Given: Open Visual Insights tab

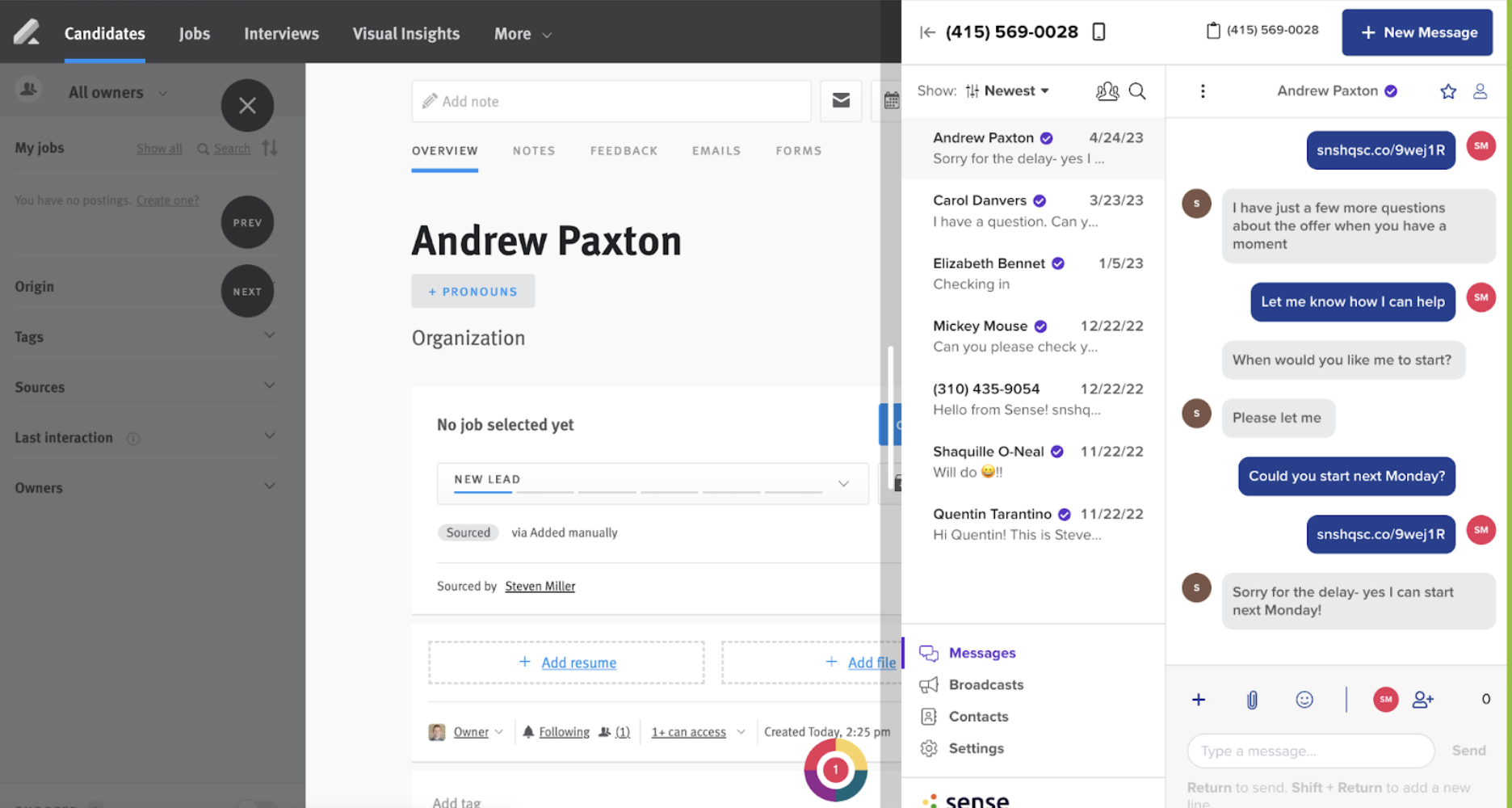Looking at the screenshot, I should [x=406, y=34].
